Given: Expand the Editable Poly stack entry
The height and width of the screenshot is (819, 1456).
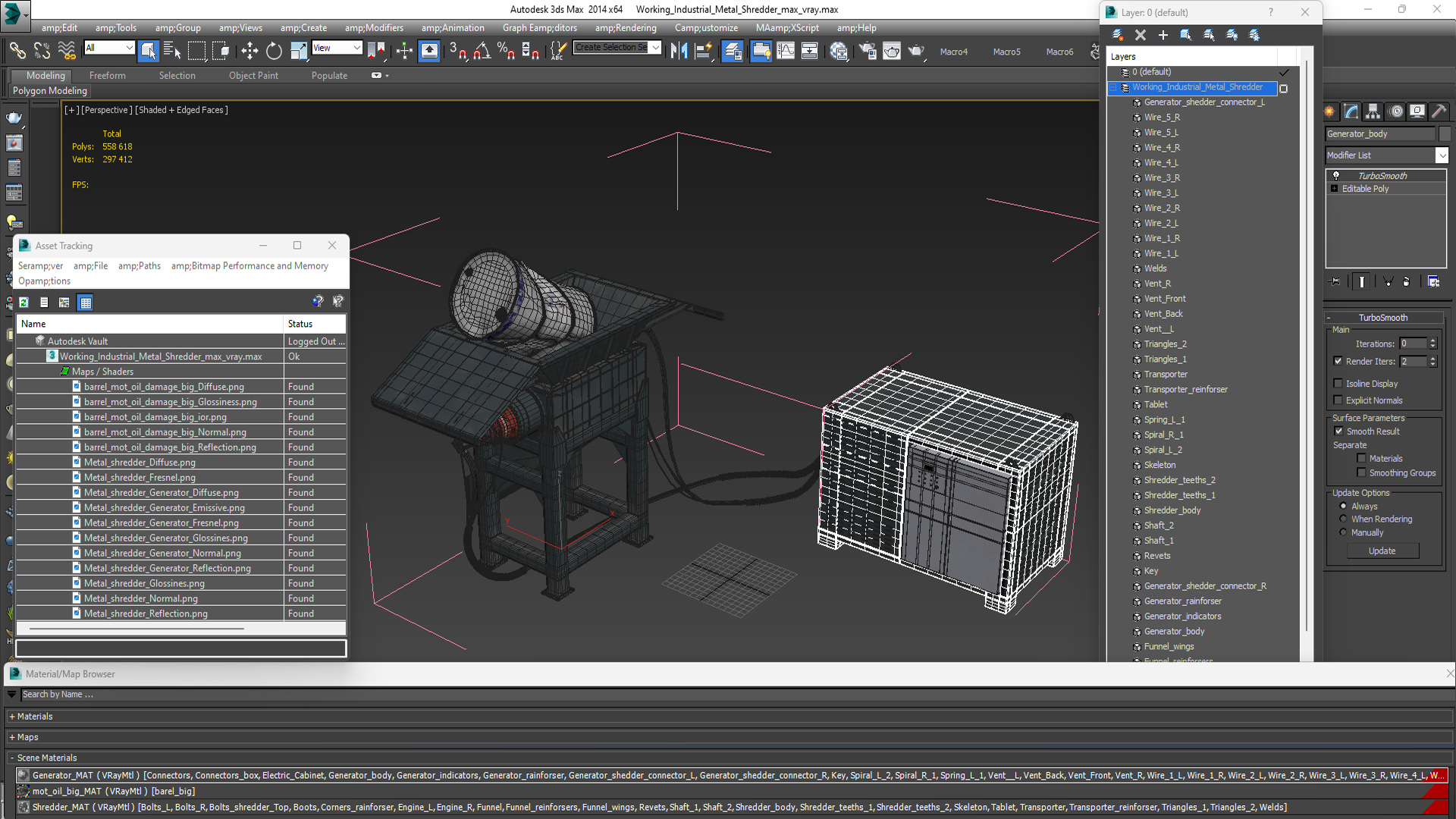Looking at the screenshot, I should coord(1334,189).
